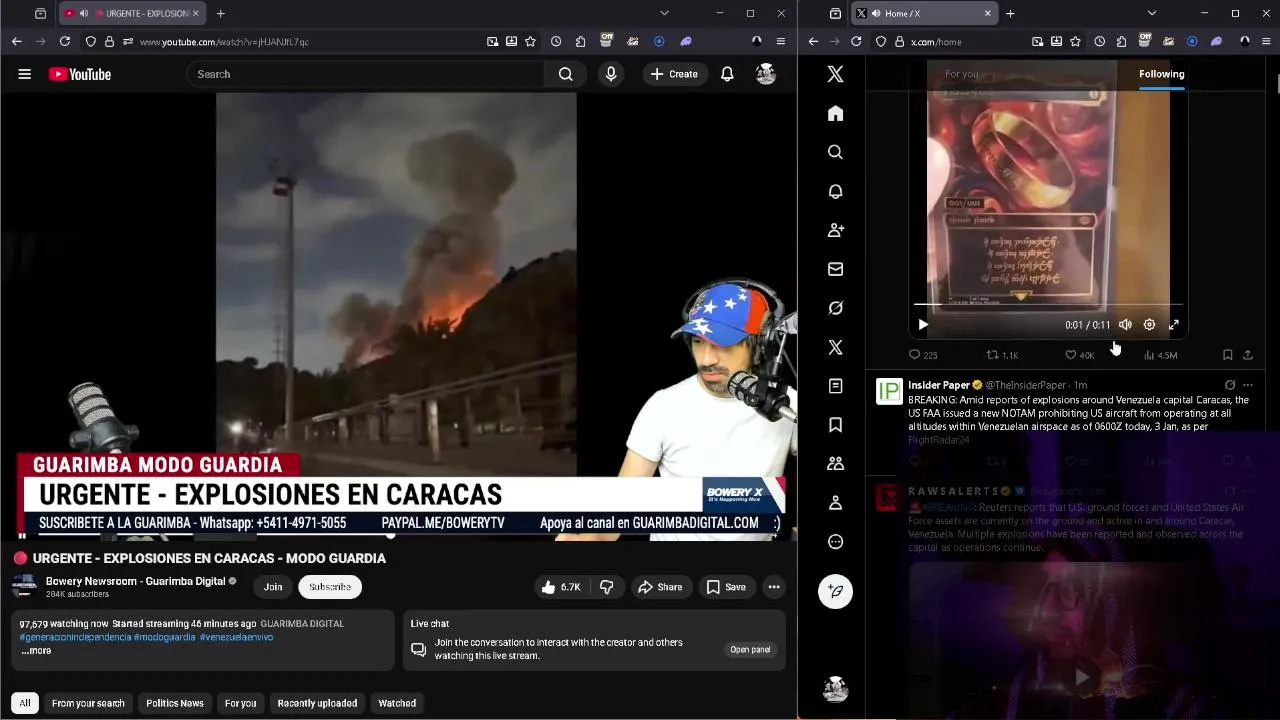Bookmark the ring video post on X
Image resolution: width=1280 pixels, height=720 pixels.
point(1227,355)
